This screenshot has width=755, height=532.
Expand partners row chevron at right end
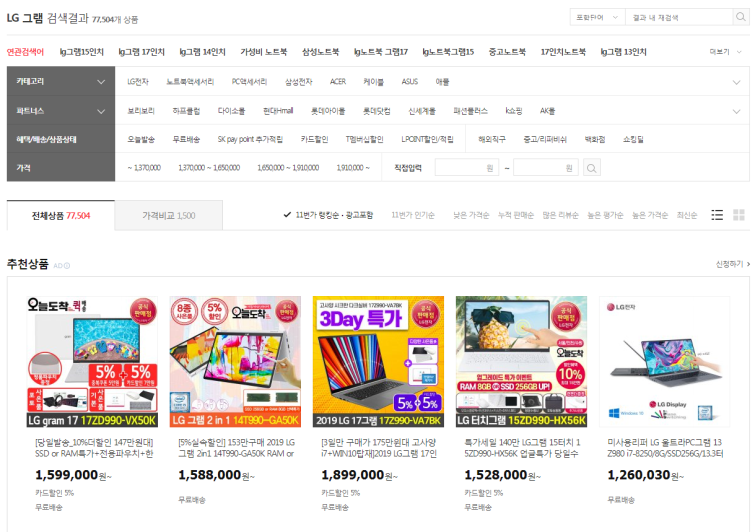[736, 112]
